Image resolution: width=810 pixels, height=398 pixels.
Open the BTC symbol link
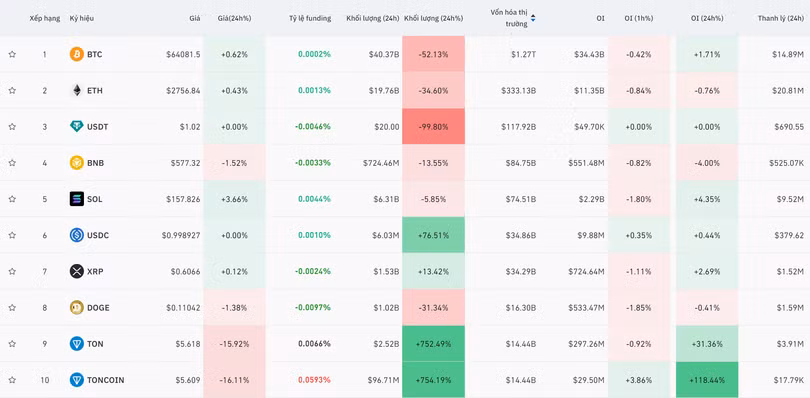(95, 54)
